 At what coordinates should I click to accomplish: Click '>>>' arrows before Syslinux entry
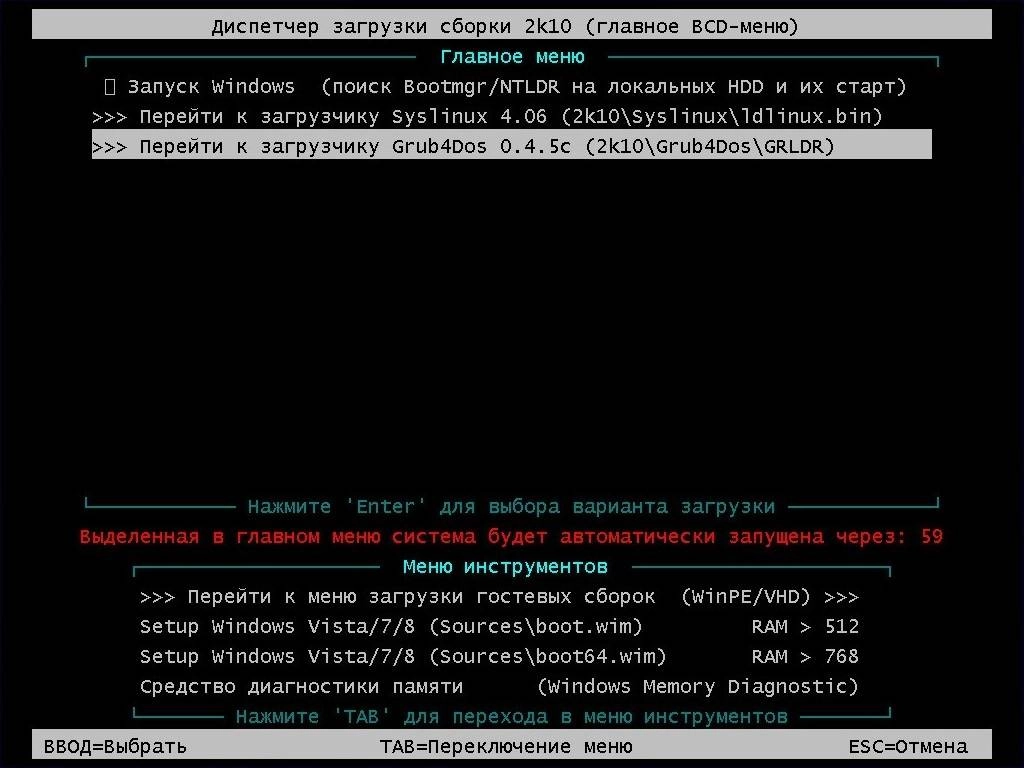[109, 118]
